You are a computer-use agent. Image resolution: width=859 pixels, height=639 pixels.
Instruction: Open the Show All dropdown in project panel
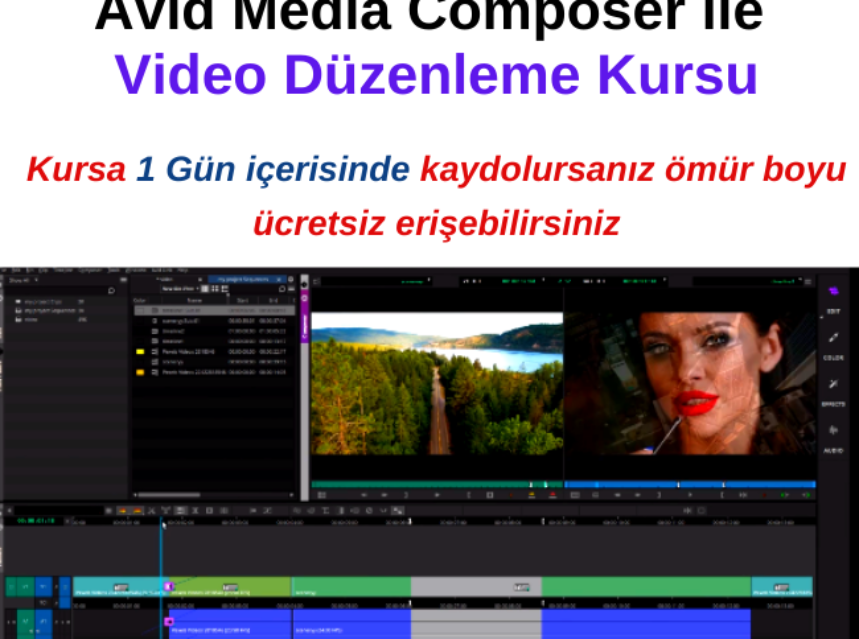click(x=24, y=280)
